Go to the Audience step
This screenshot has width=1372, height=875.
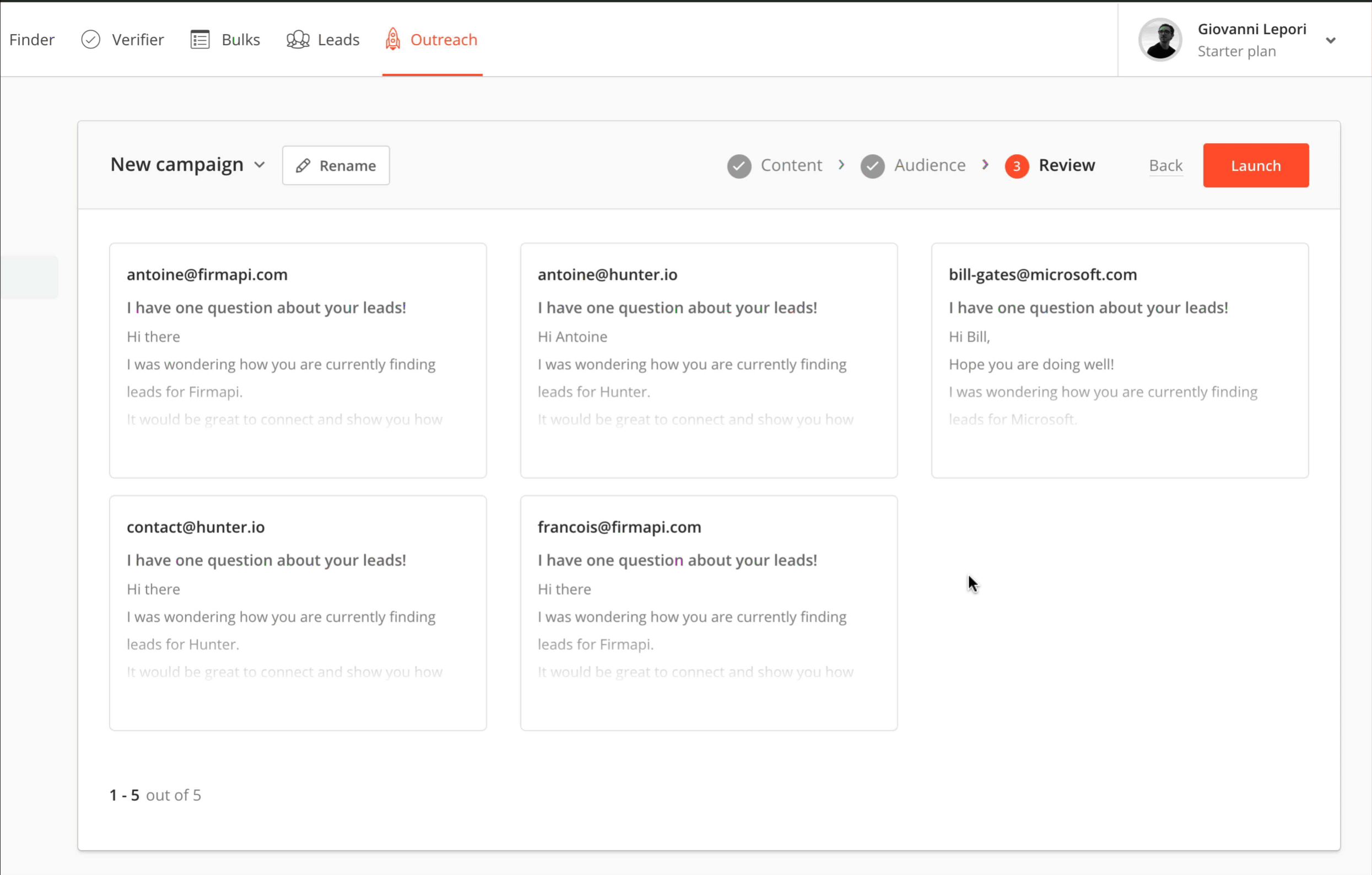coord(930,165)
